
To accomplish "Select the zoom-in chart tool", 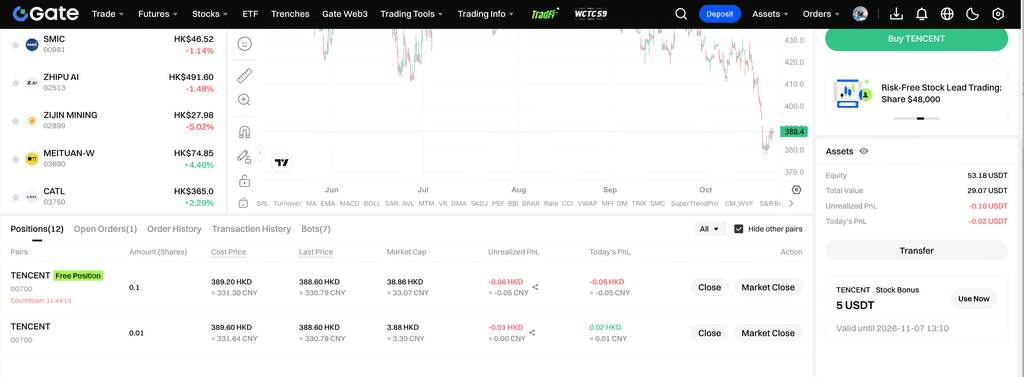I will 244,100.
